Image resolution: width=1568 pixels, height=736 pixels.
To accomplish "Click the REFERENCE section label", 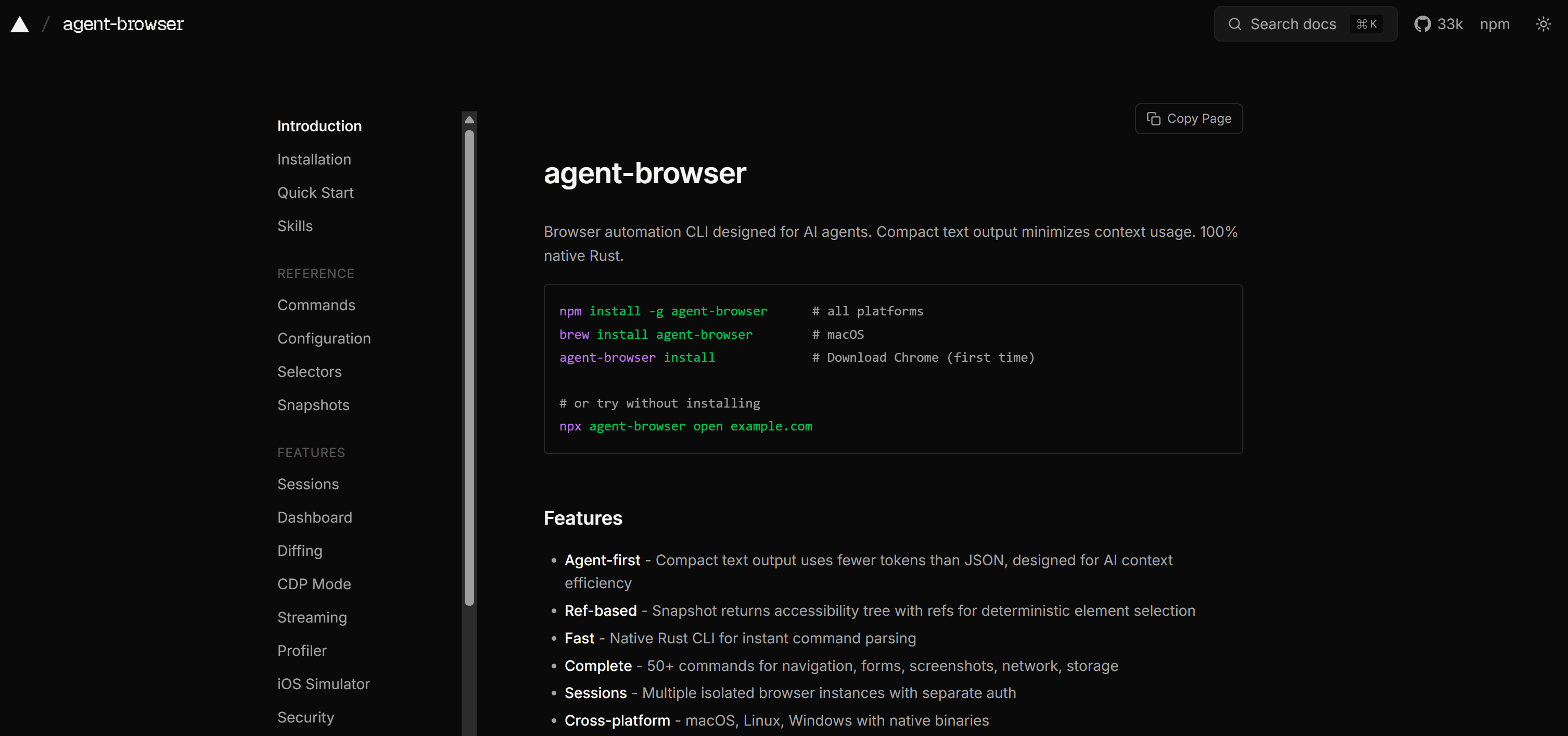I will 315,274.
